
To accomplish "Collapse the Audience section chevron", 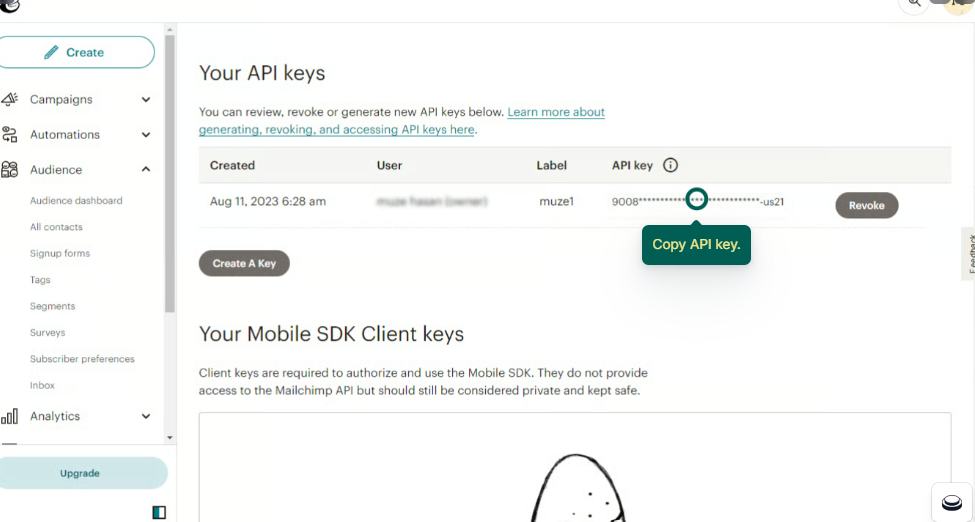I will coord(146,169).
